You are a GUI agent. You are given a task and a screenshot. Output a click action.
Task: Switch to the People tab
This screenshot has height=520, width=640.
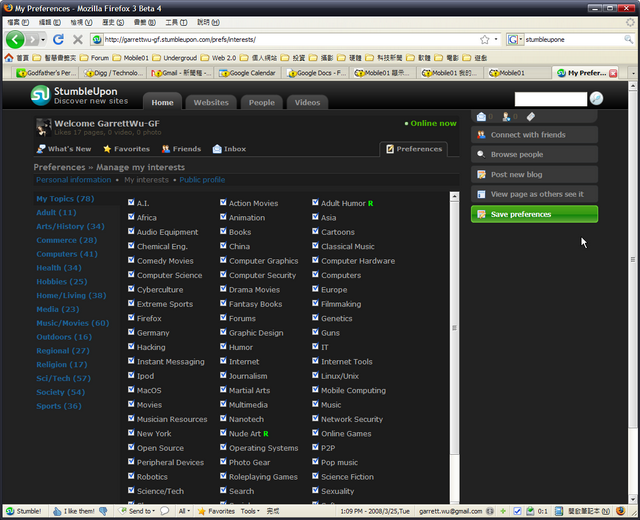pos(262,102)
